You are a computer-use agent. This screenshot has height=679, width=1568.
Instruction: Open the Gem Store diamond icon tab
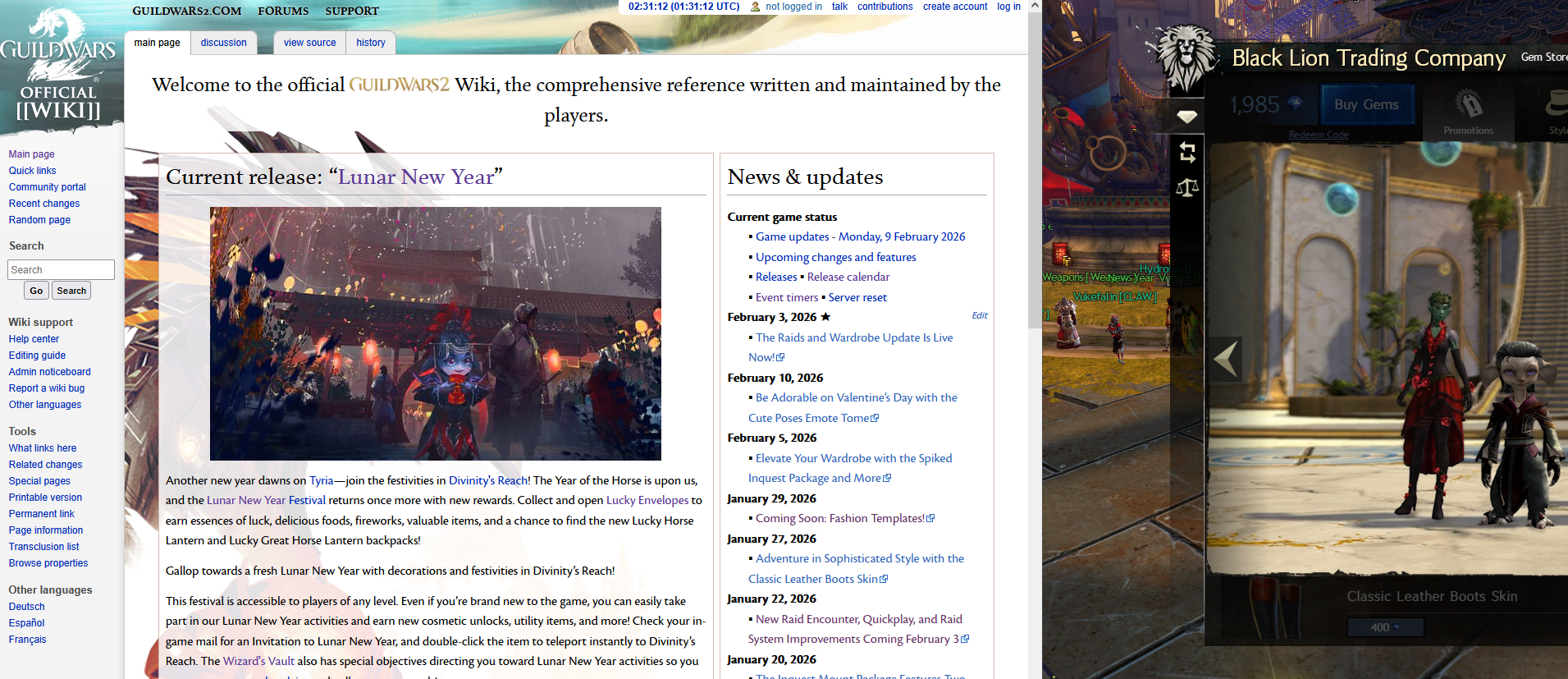(x=1187, y=117)
